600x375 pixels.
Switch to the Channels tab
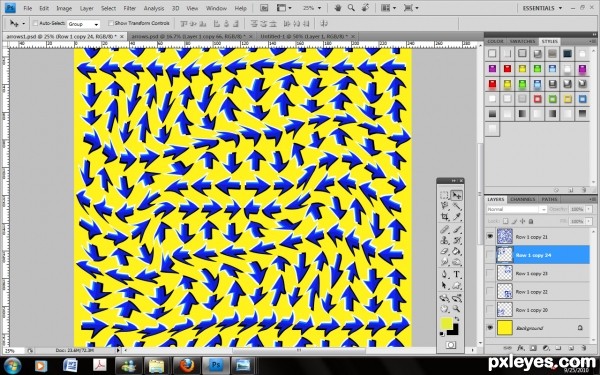pos(522,199)
